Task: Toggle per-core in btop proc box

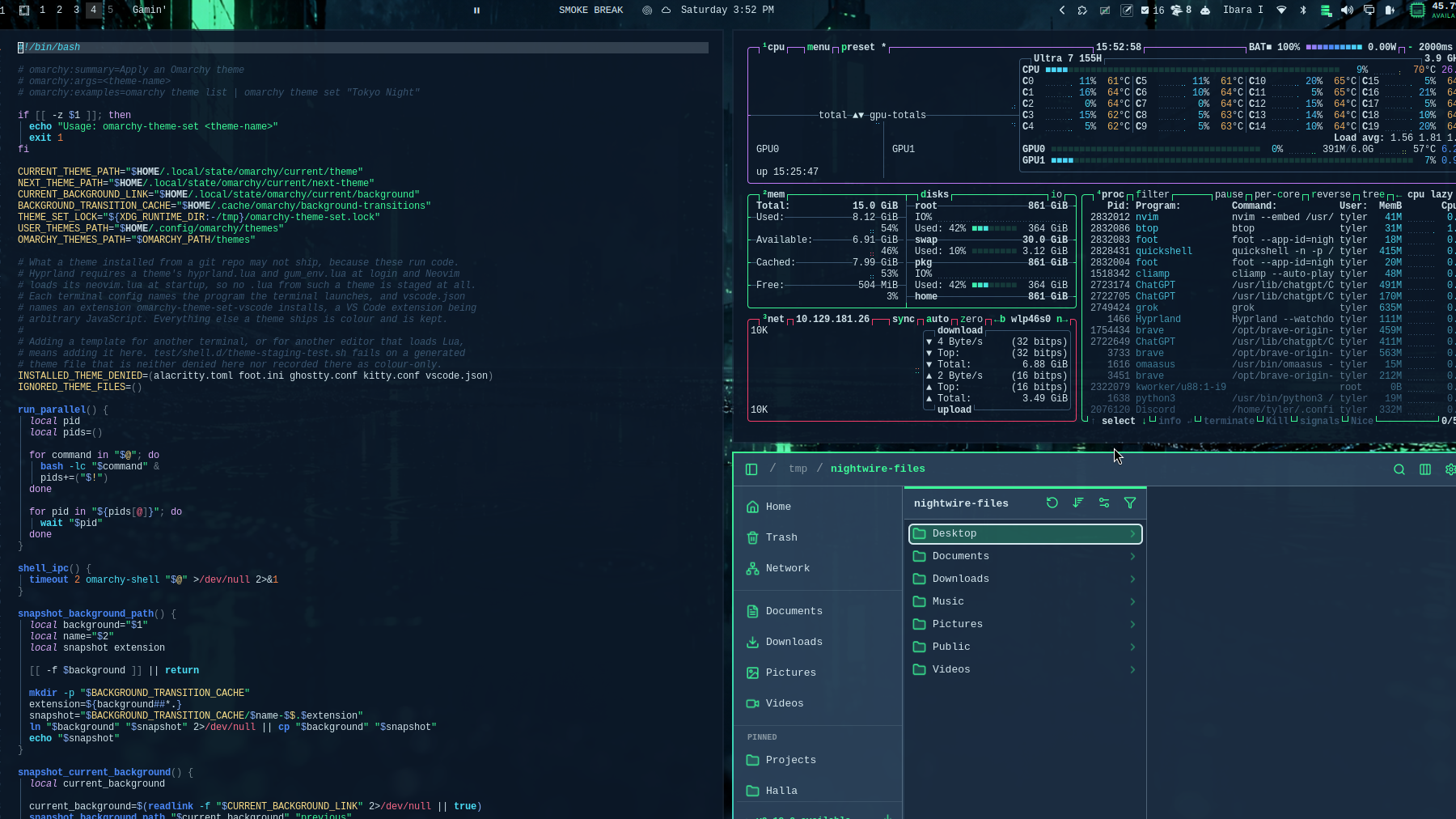Action: [x=1277, y=194]
